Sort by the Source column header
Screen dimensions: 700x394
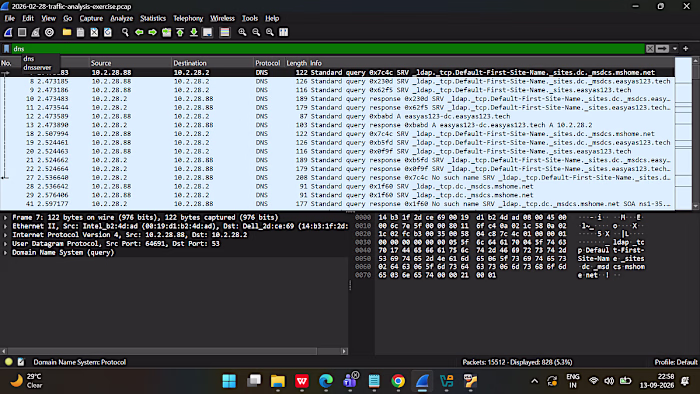click(x=130, y=63)
